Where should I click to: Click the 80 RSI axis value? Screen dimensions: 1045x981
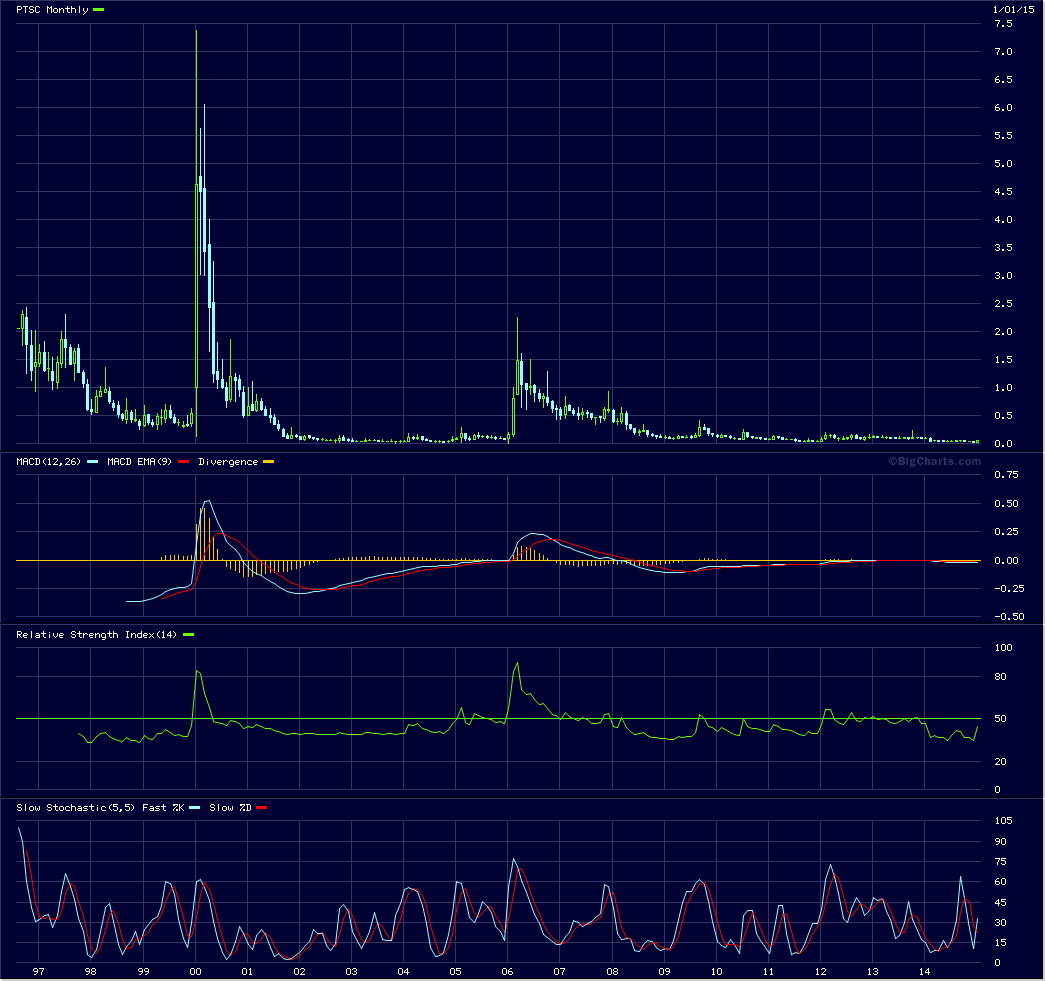1000,676
